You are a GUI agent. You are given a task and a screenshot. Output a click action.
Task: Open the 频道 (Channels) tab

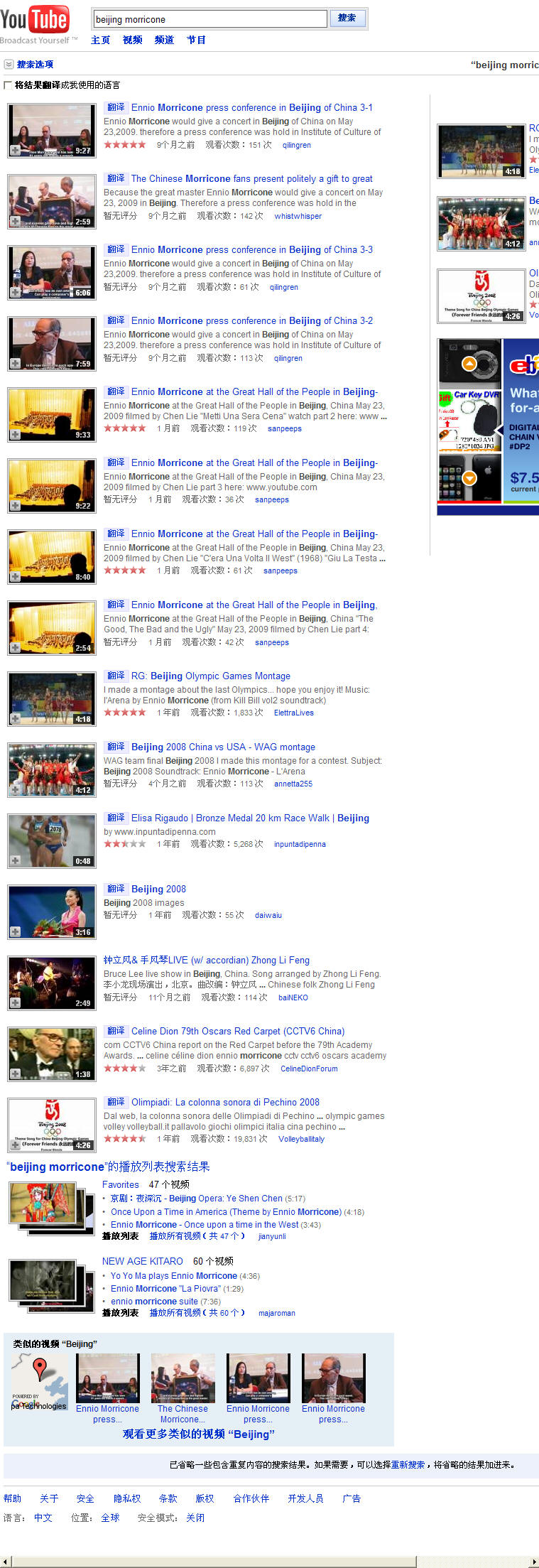point(164,40)
